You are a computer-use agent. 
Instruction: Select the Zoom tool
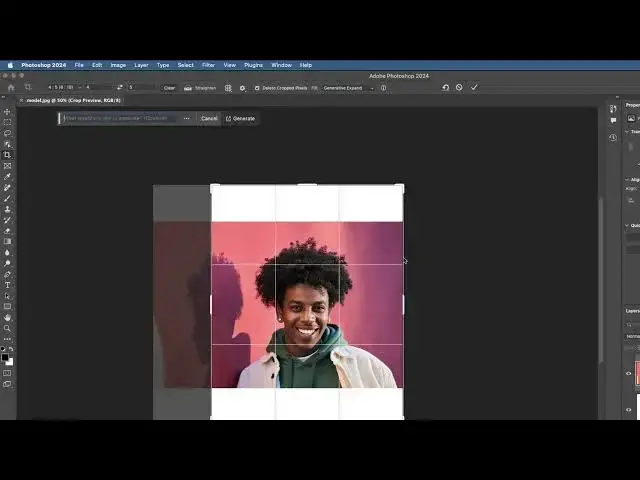tap(7, 328)
